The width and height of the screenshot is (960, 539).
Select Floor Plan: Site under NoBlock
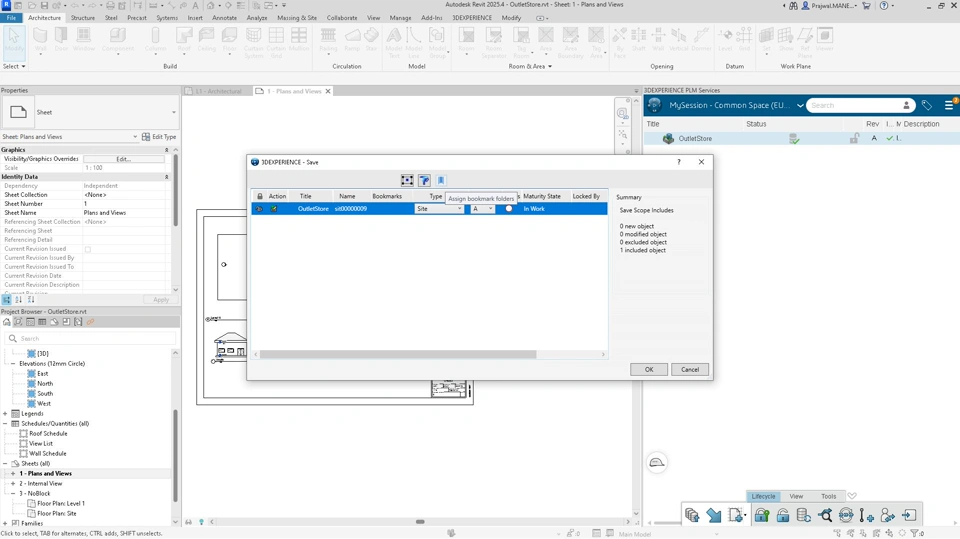tap(57, 514)
